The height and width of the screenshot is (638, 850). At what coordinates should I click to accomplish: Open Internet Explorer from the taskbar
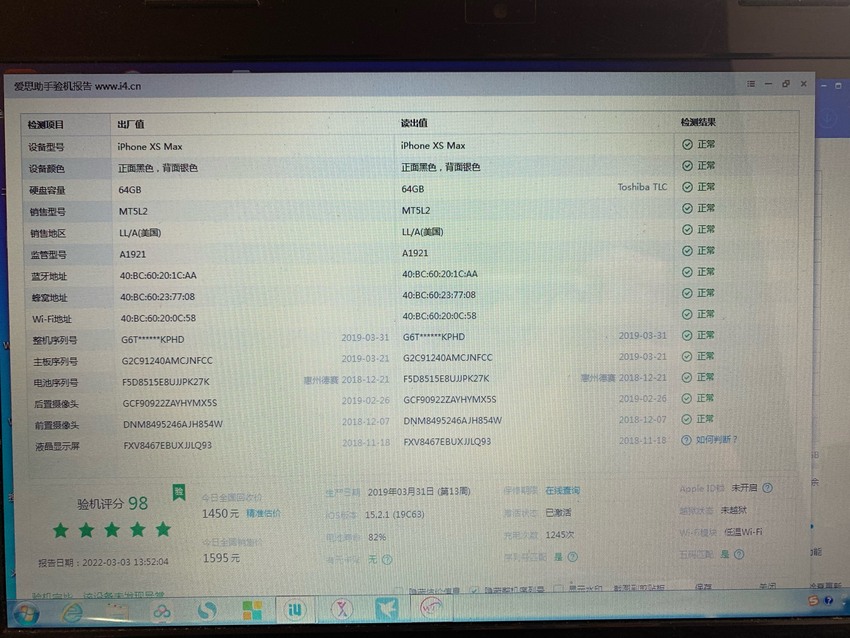pos(72,613)
